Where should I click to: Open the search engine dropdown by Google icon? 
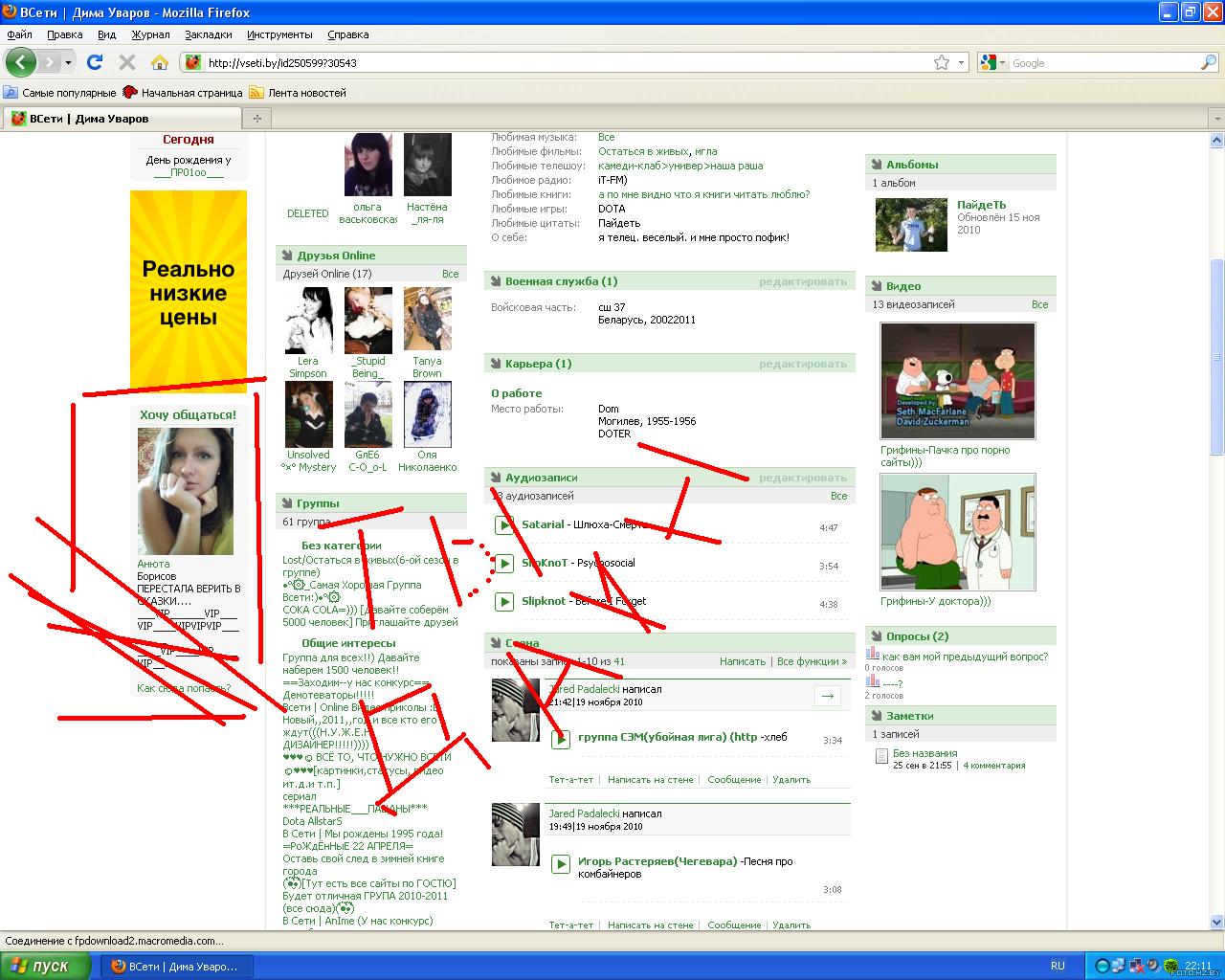992,62
